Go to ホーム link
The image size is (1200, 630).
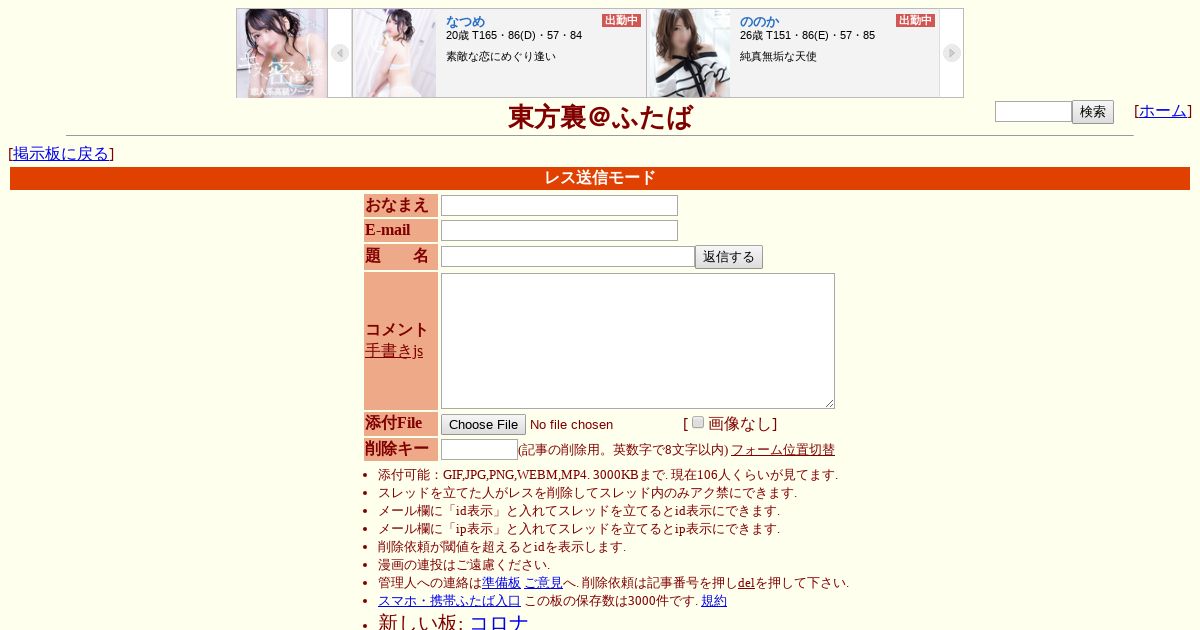[1163, 111]
